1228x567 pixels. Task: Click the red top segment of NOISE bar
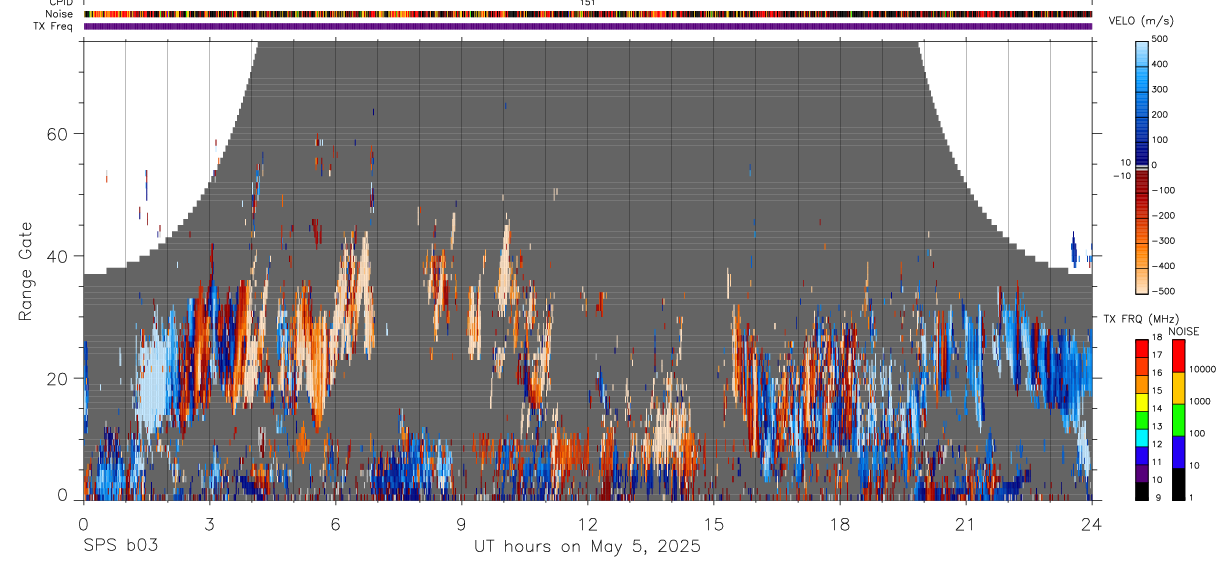click(x=1177, y=355)
